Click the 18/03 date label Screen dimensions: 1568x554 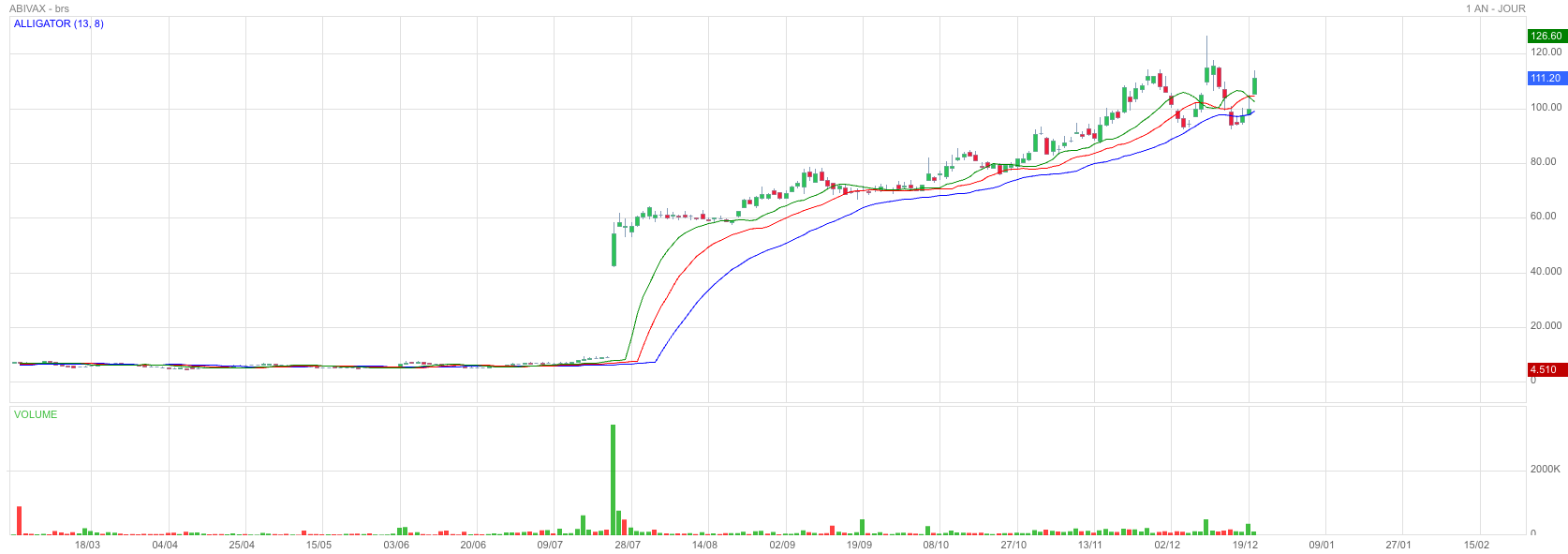point(87,545)
